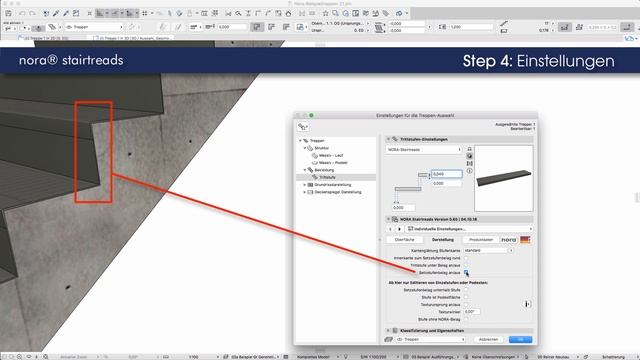Screen dimensions: 640x360
Task: Collapse the Bekleidung tree node
Action: (x=304, y=170)
